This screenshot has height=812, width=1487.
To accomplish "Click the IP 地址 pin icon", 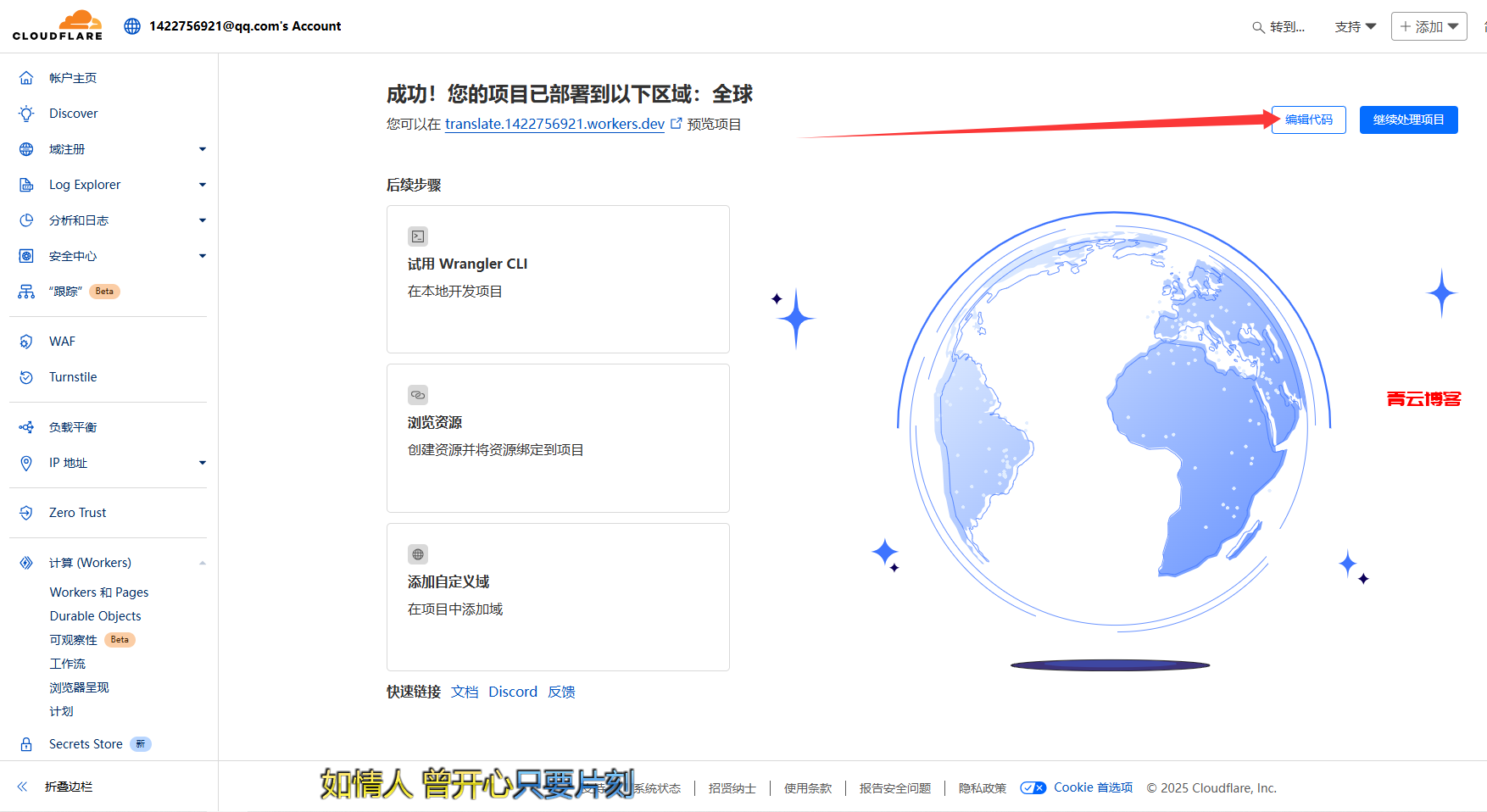I will click(26, 463).
